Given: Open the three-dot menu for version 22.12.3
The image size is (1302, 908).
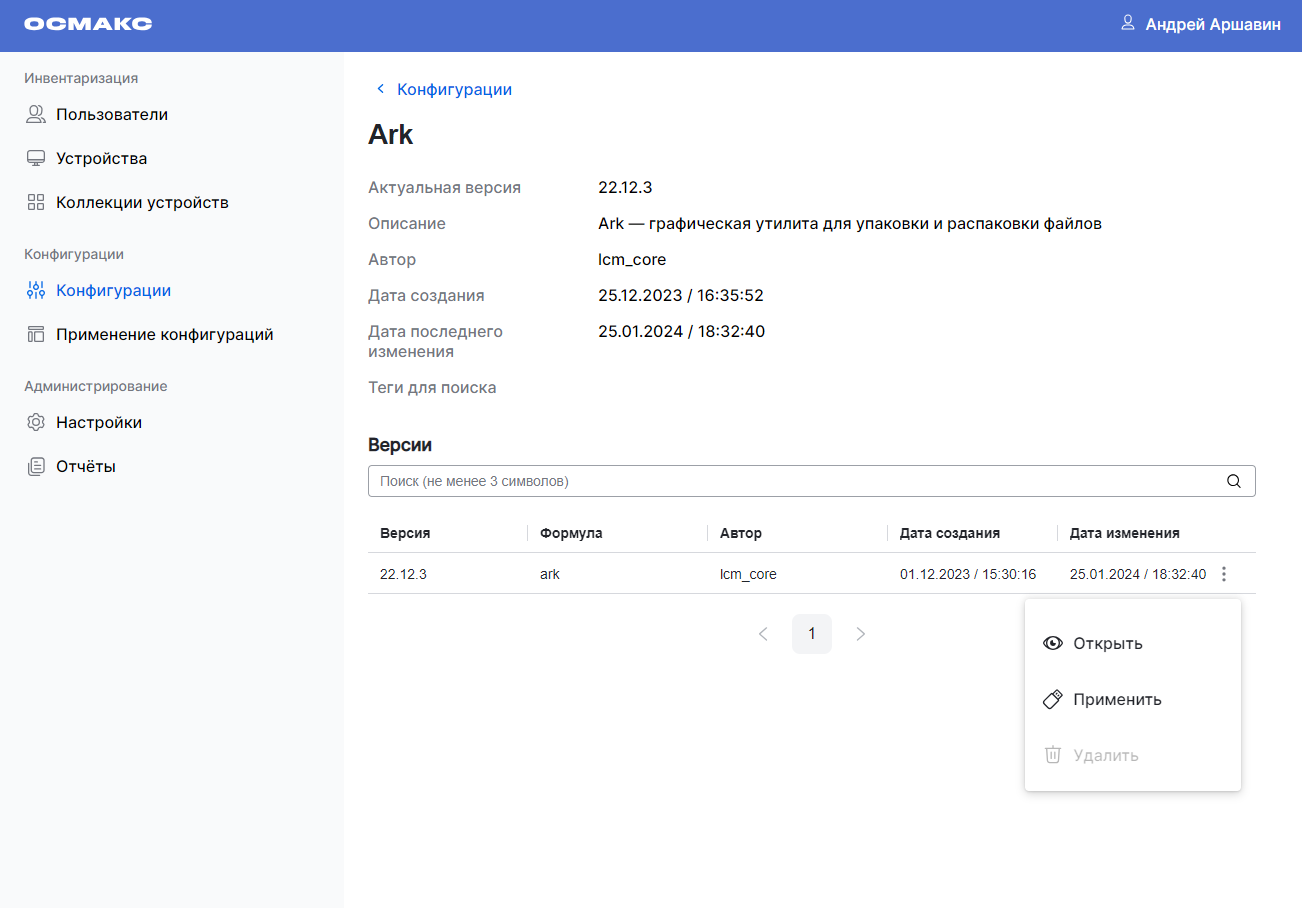Looking at the screenshot, I should coord(1225,574).
